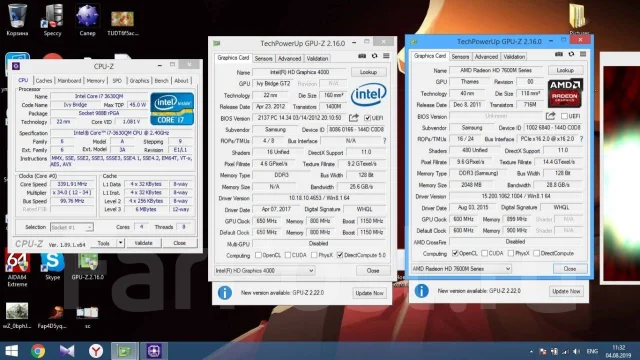Toggle CUDA checkbox in AMD GPU-Z
The width and height of the screenshot is (640, 360).
point(484,253)
